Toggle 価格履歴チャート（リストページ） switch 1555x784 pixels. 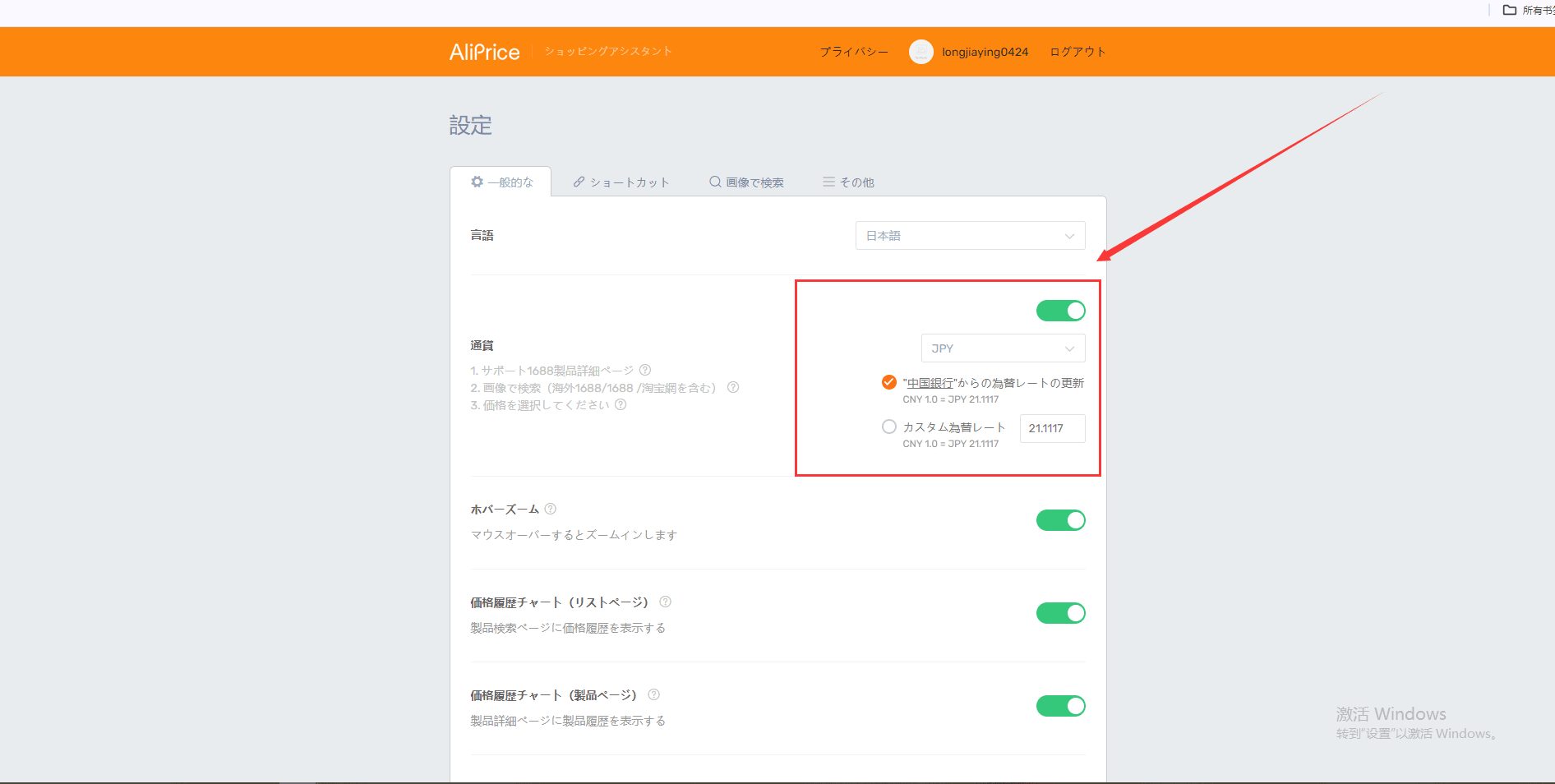click(x=1060, y=613)
